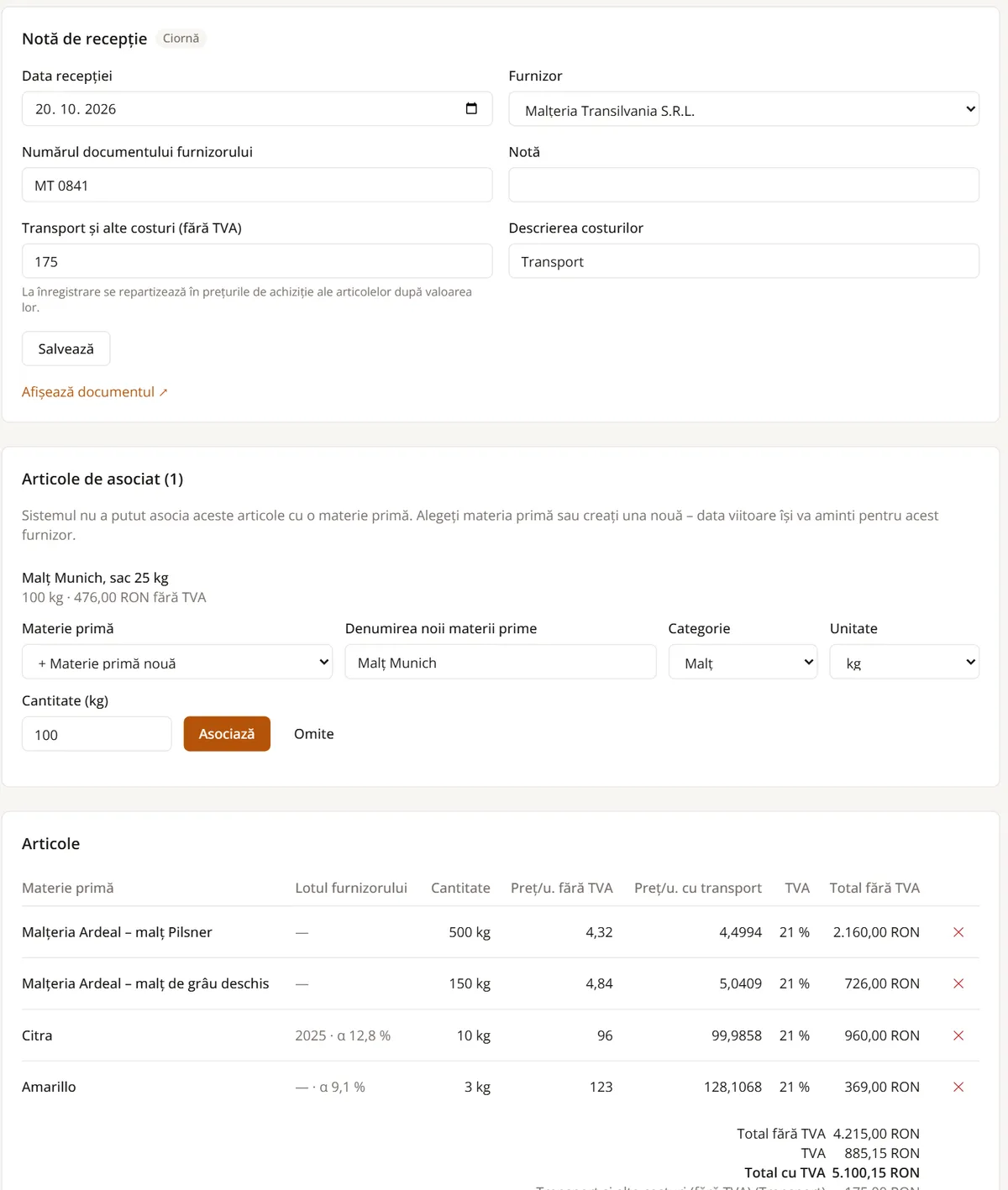
Task: Click the Descrierea costurilor field
Action: 743,261
